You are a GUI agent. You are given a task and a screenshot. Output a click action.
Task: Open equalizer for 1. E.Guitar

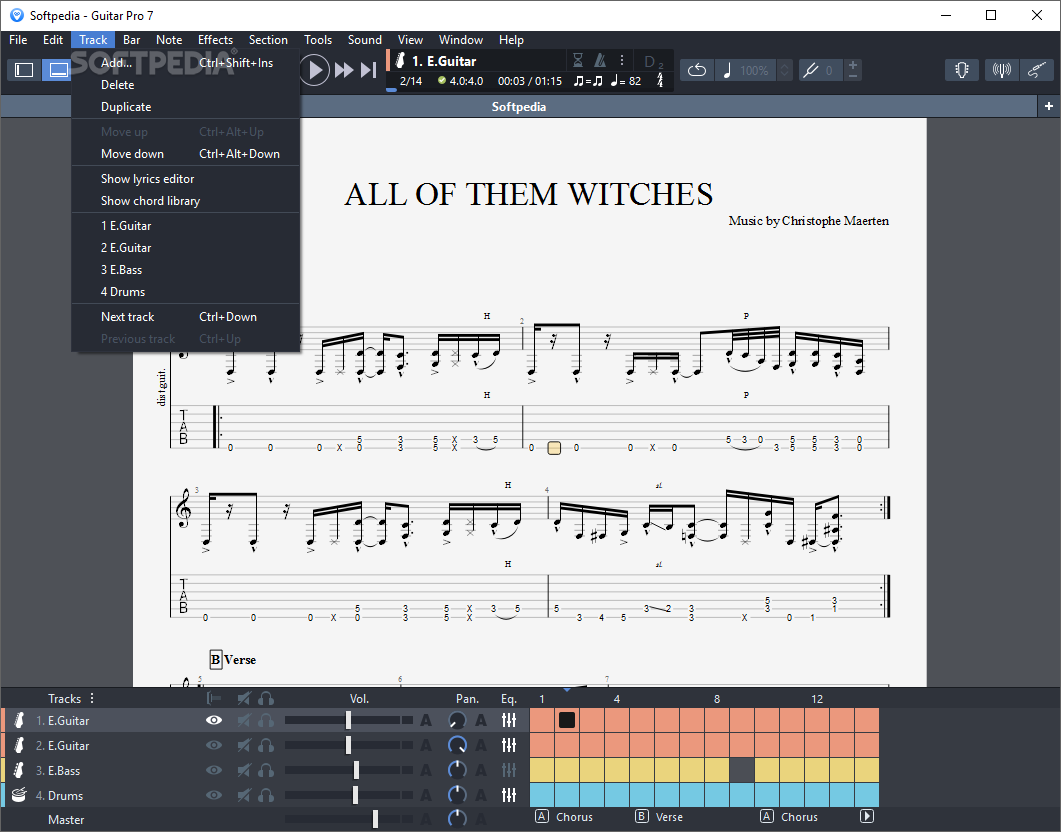(x=509, y=720)
